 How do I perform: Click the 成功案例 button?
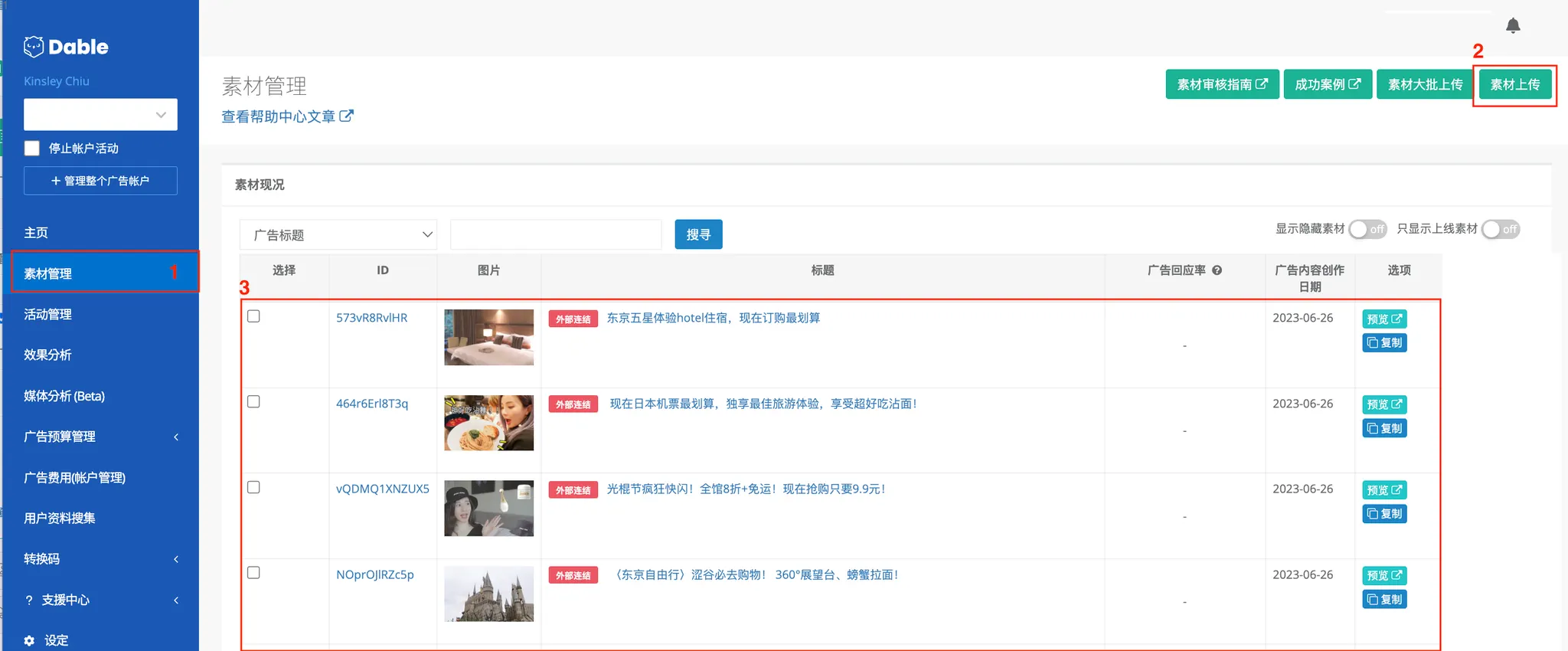coord(1328,84)
